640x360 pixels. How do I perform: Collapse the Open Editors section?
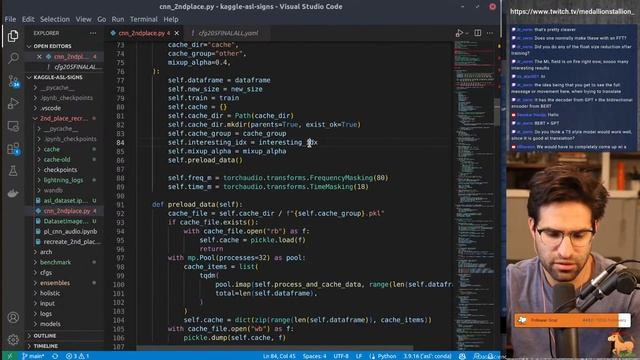(52, 46)
